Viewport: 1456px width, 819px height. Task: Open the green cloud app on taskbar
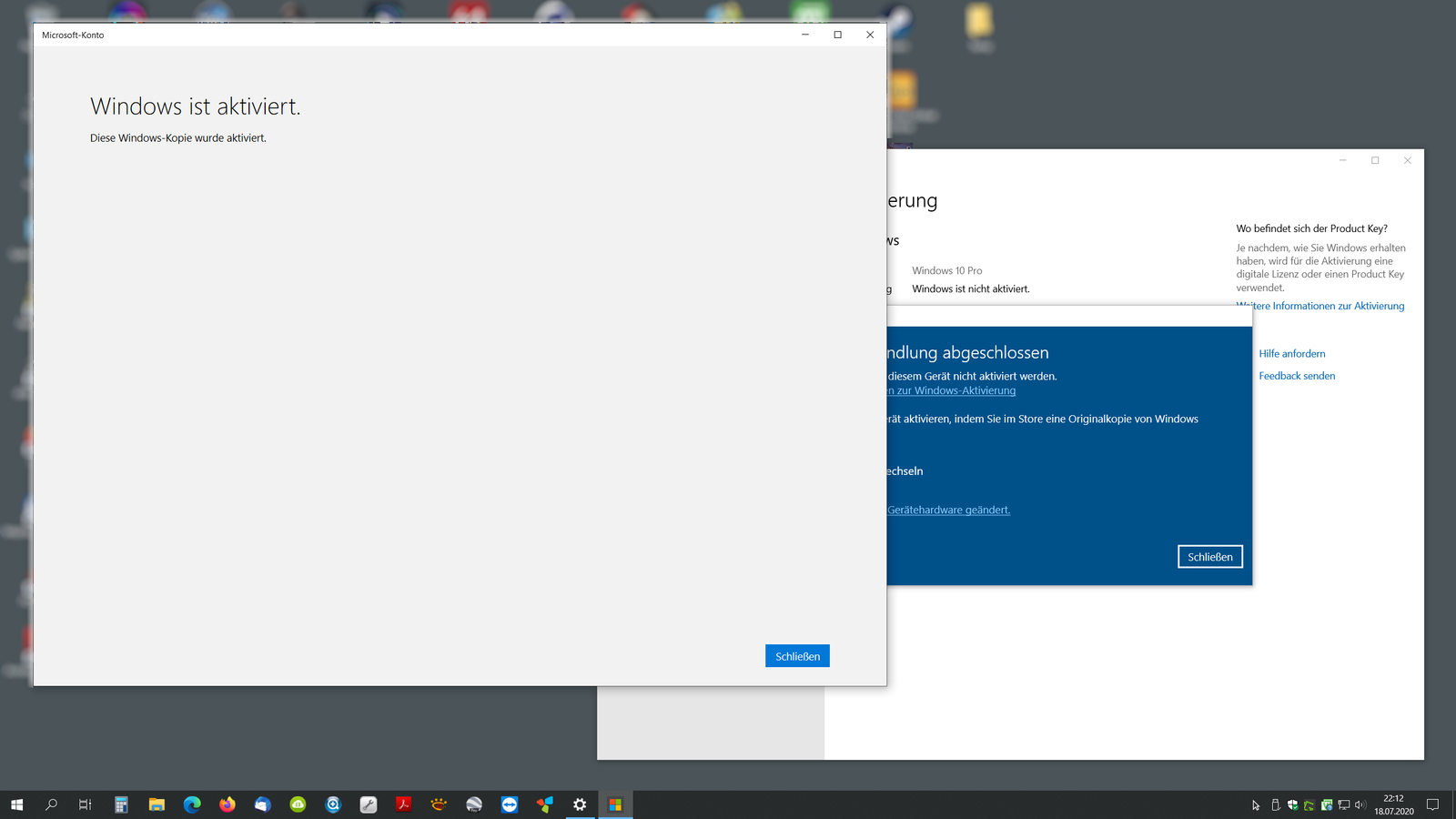point(298,804)
